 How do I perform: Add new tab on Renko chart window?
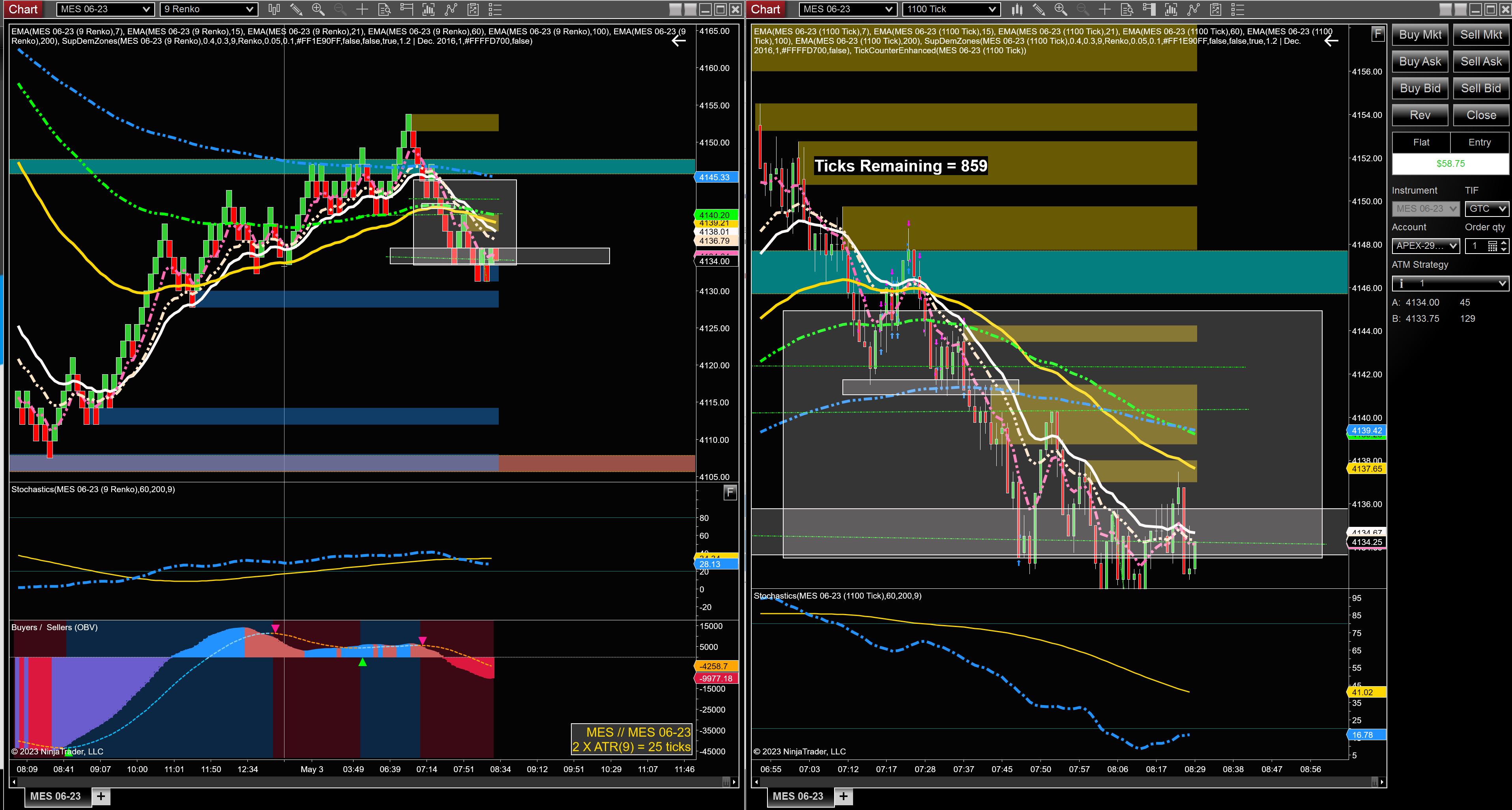click(101, 796)
